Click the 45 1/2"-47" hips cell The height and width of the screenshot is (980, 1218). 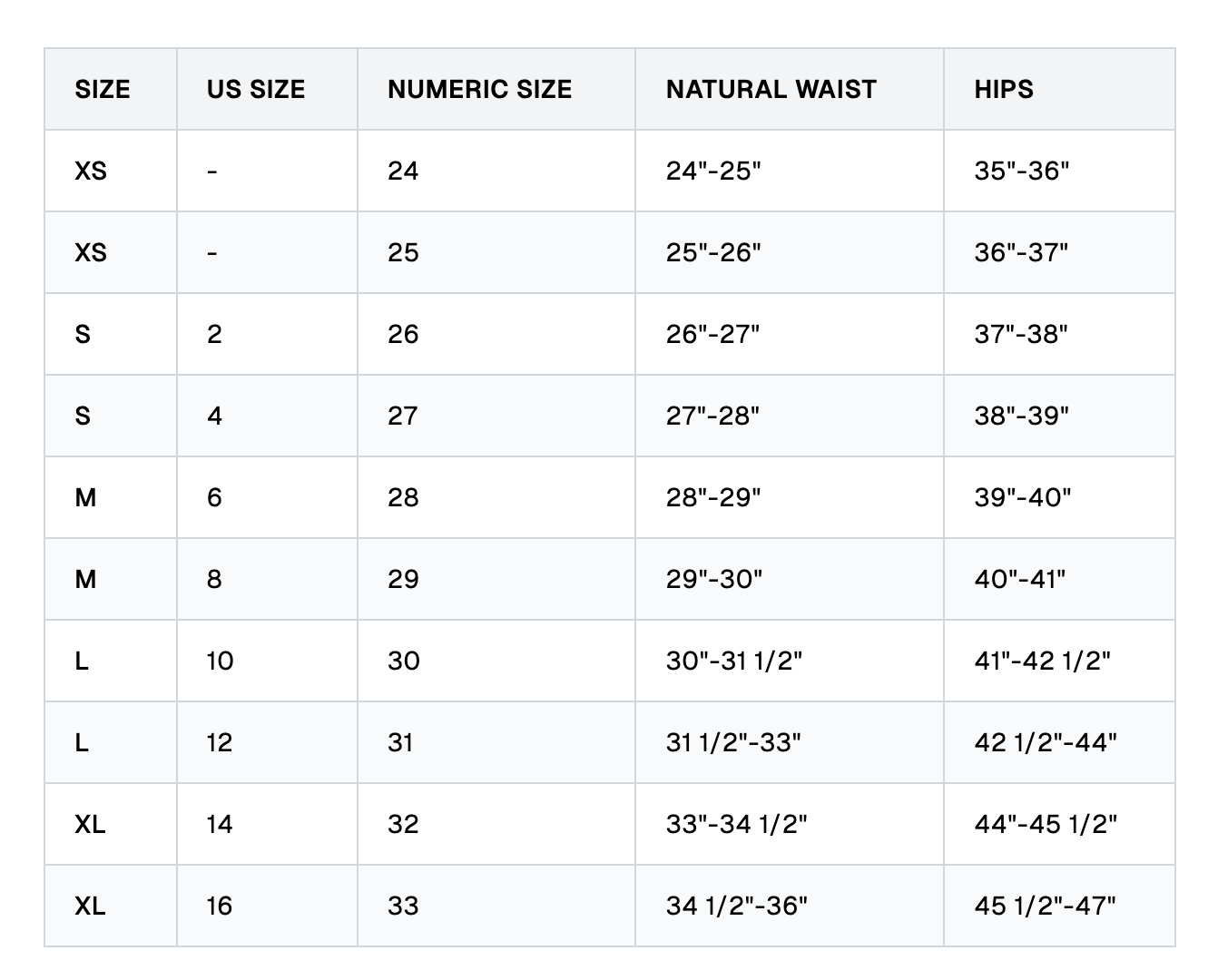[x=1046, y=906]
